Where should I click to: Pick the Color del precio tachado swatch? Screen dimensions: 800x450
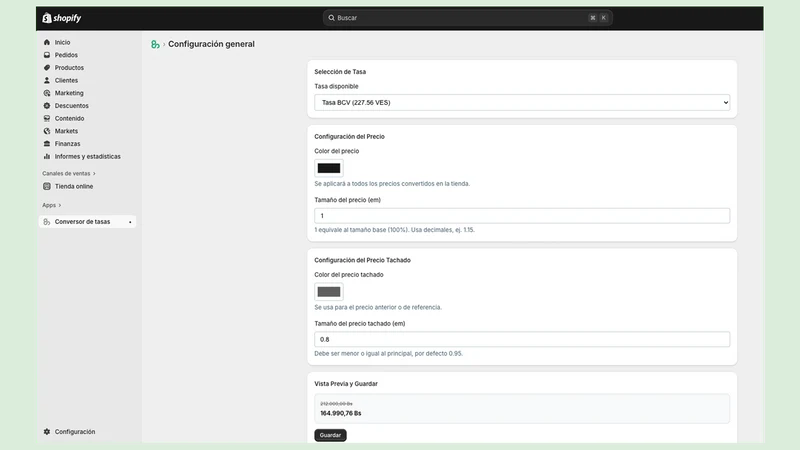329,292
